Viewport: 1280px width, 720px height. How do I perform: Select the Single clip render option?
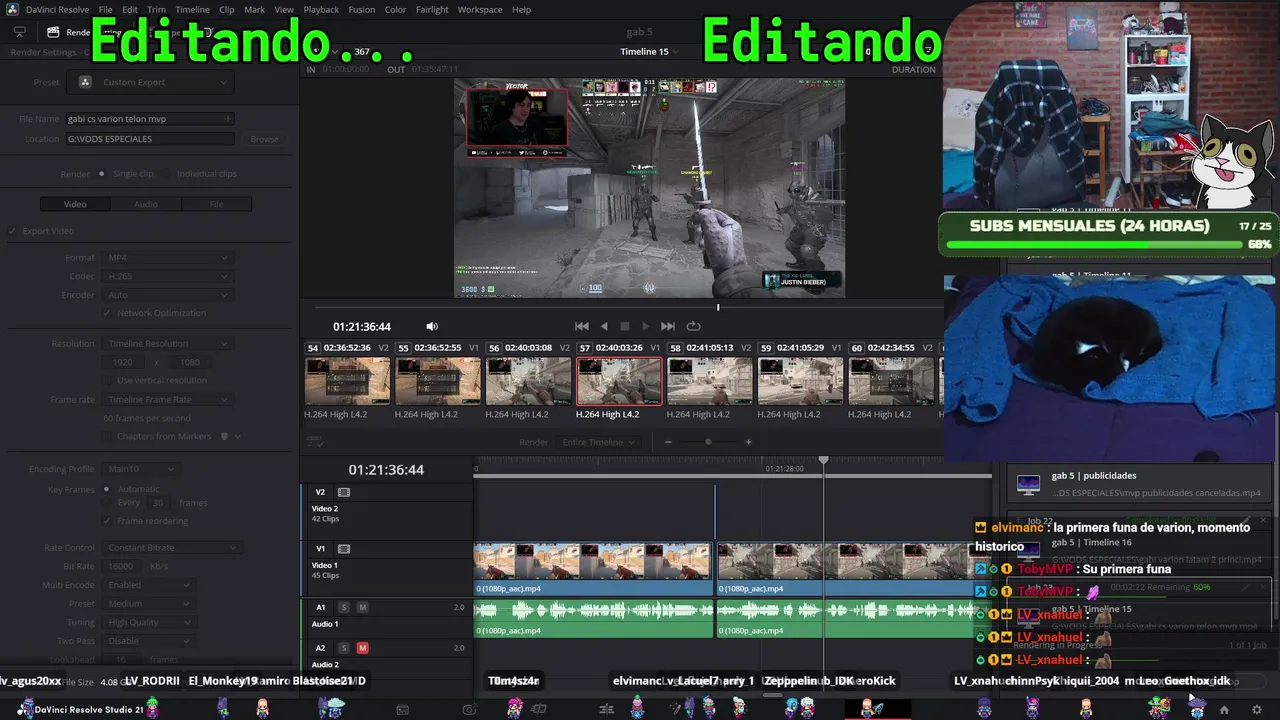(101, 174)
